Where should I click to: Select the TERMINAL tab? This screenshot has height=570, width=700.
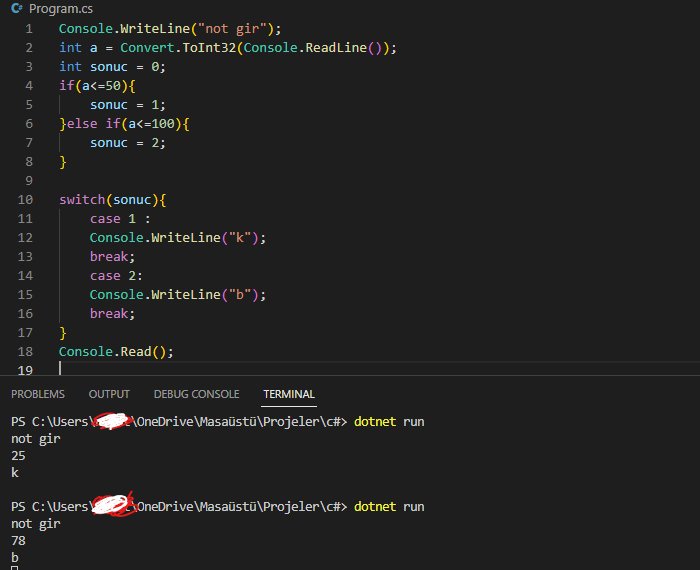(x=289, y=394)
